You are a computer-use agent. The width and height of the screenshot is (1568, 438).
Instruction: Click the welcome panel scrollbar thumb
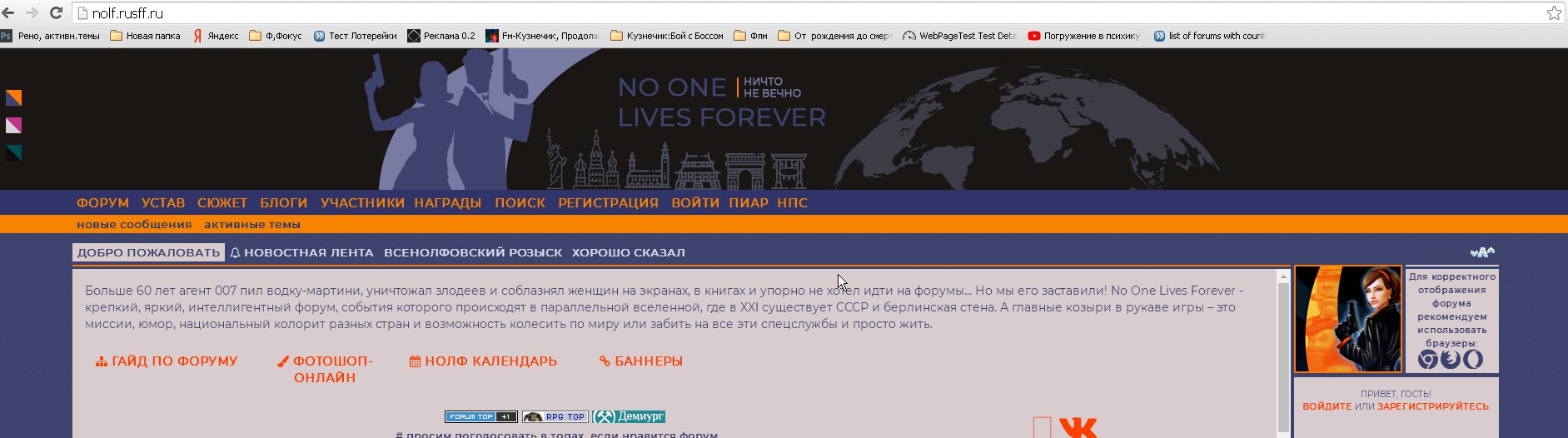[x=1283, y=358]
